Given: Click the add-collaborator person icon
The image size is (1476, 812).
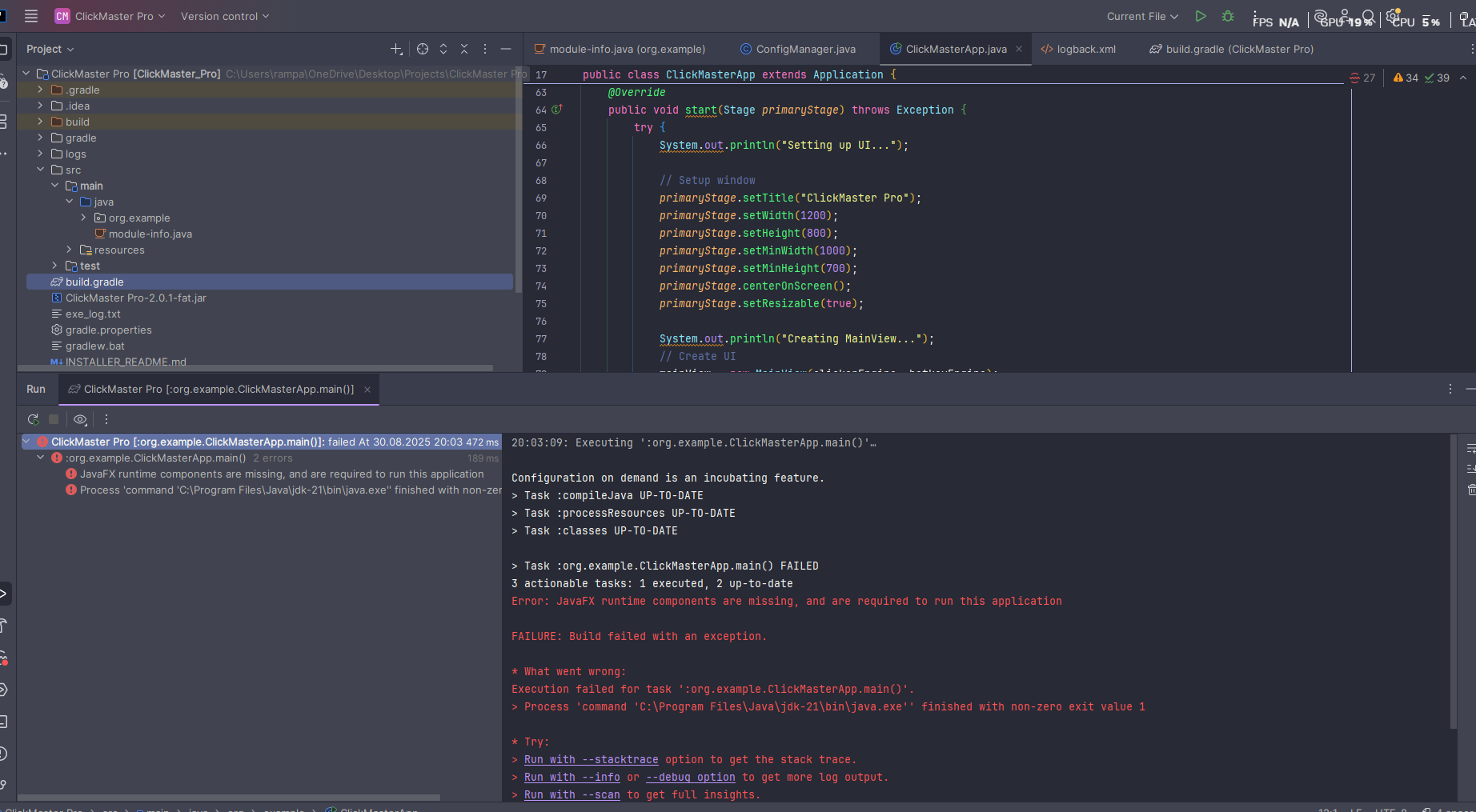Looking at the screenshot, I should pyautogui.click(x=1345, y=16).
